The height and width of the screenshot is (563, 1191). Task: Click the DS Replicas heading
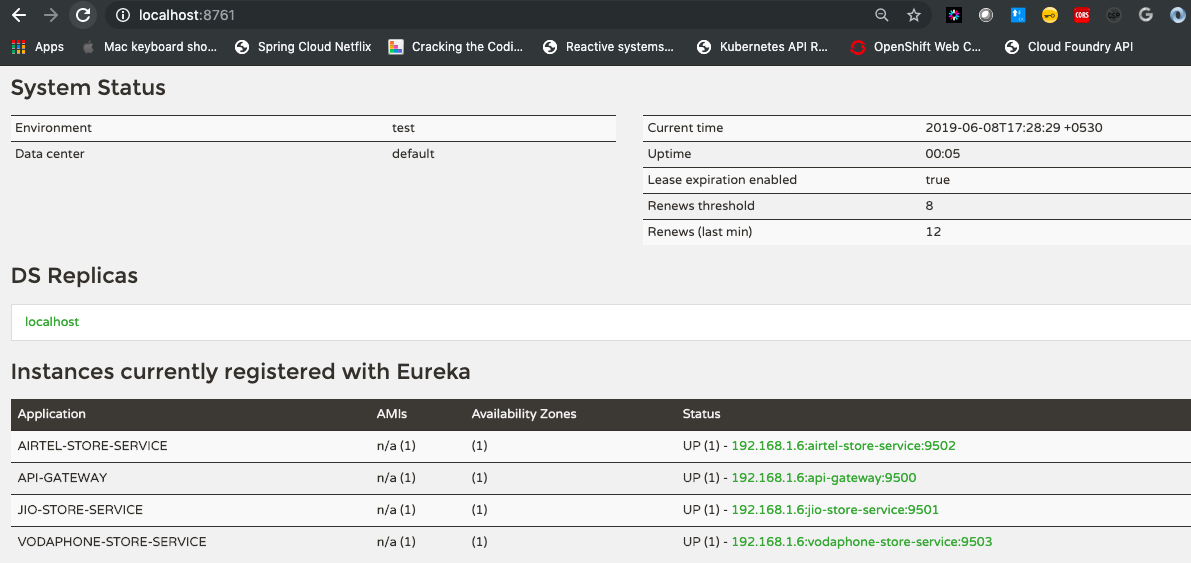pyautogui.click(x=74, y=275)
